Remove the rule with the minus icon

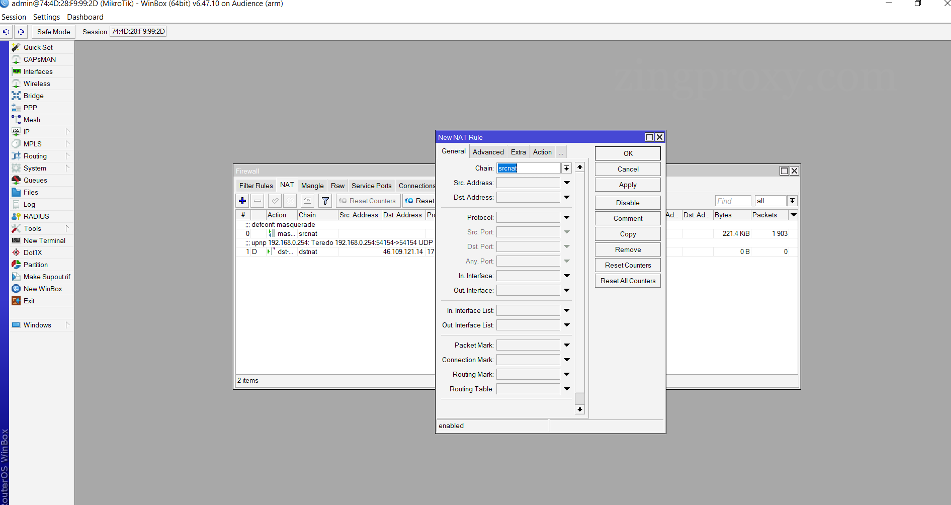coord(258,201)
